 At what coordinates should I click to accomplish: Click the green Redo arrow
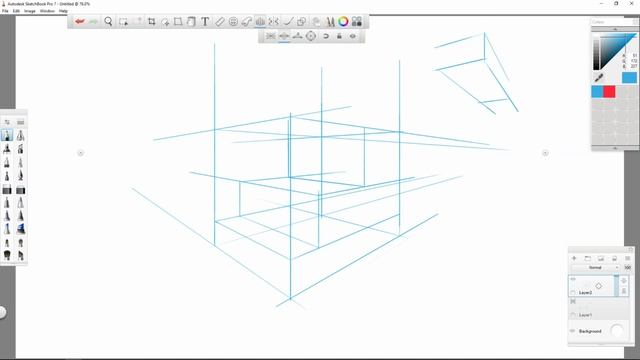click(93, 21)
